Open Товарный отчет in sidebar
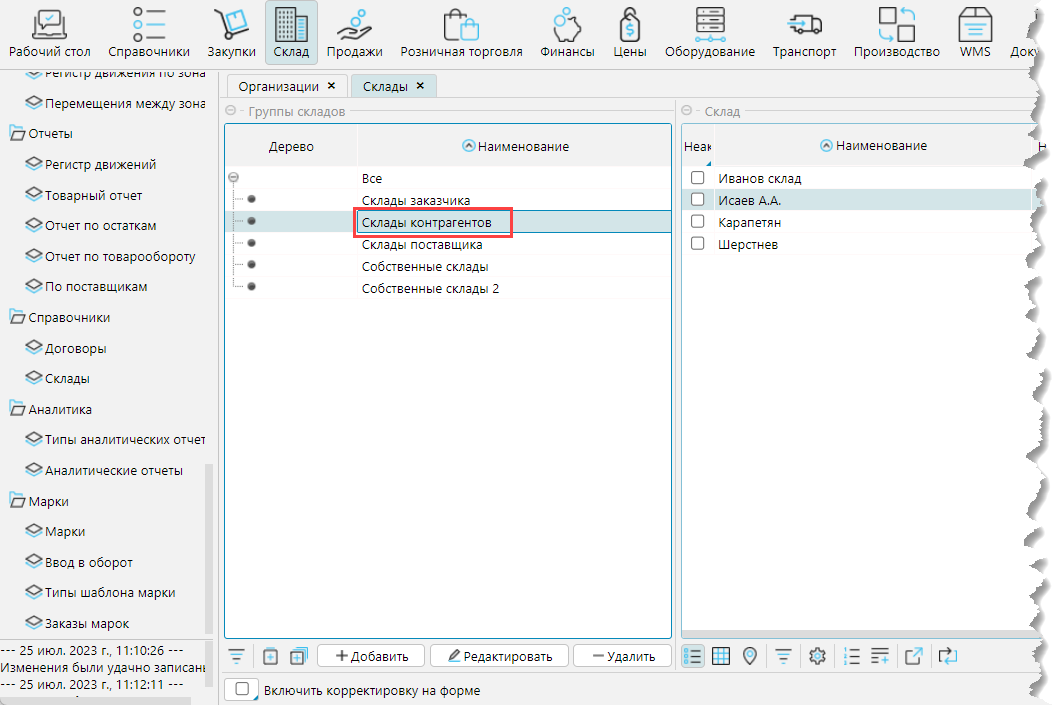 93,195
